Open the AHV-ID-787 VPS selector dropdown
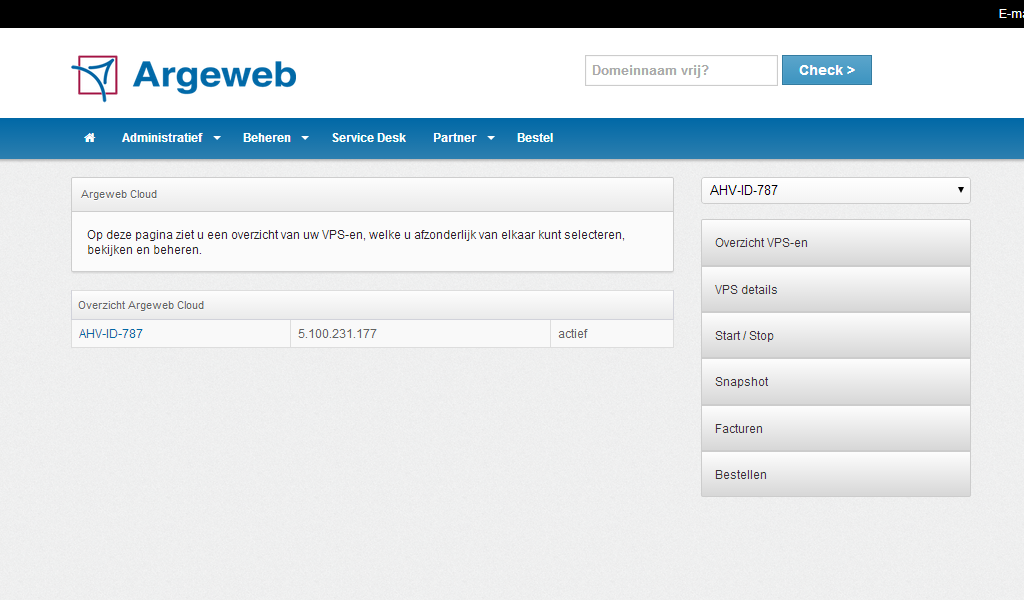The width and height of the screenshot is (1024, 600). (835, 190)
